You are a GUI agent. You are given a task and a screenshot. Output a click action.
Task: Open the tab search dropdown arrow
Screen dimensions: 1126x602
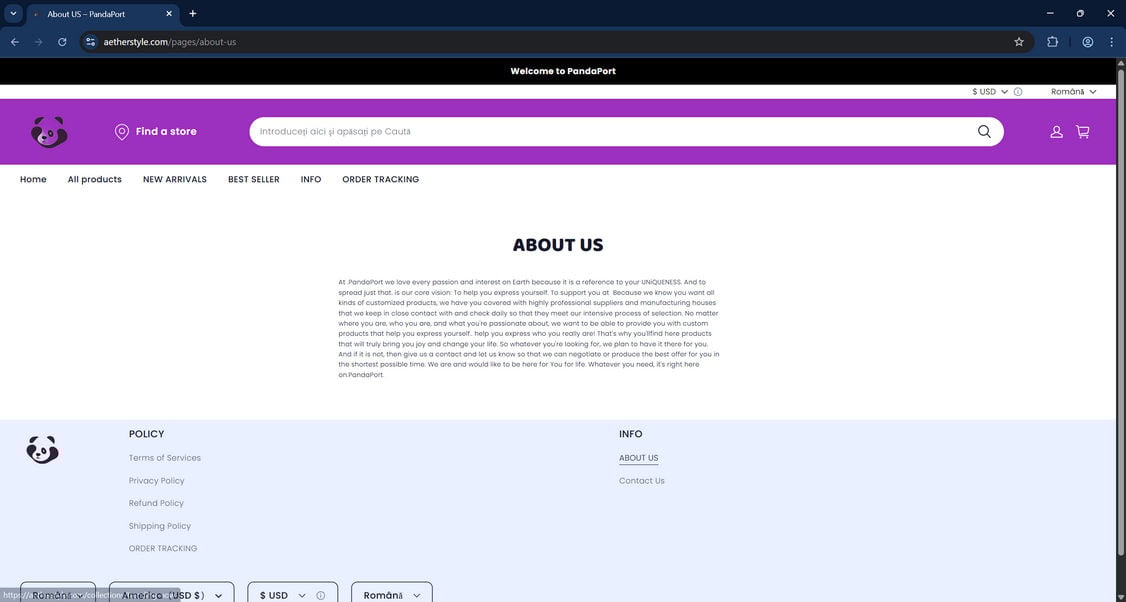[x=13, y=14]
